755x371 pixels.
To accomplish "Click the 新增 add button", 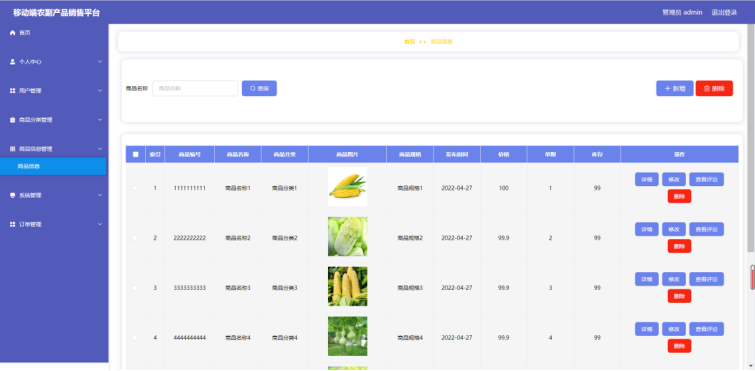I will coord(675,89).
